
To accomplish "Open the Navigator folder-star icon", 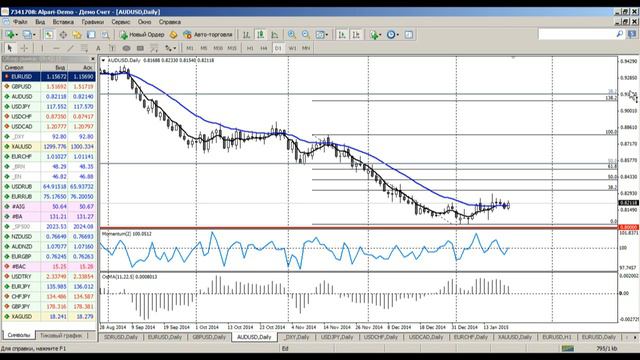I will (x=77, y=35).
